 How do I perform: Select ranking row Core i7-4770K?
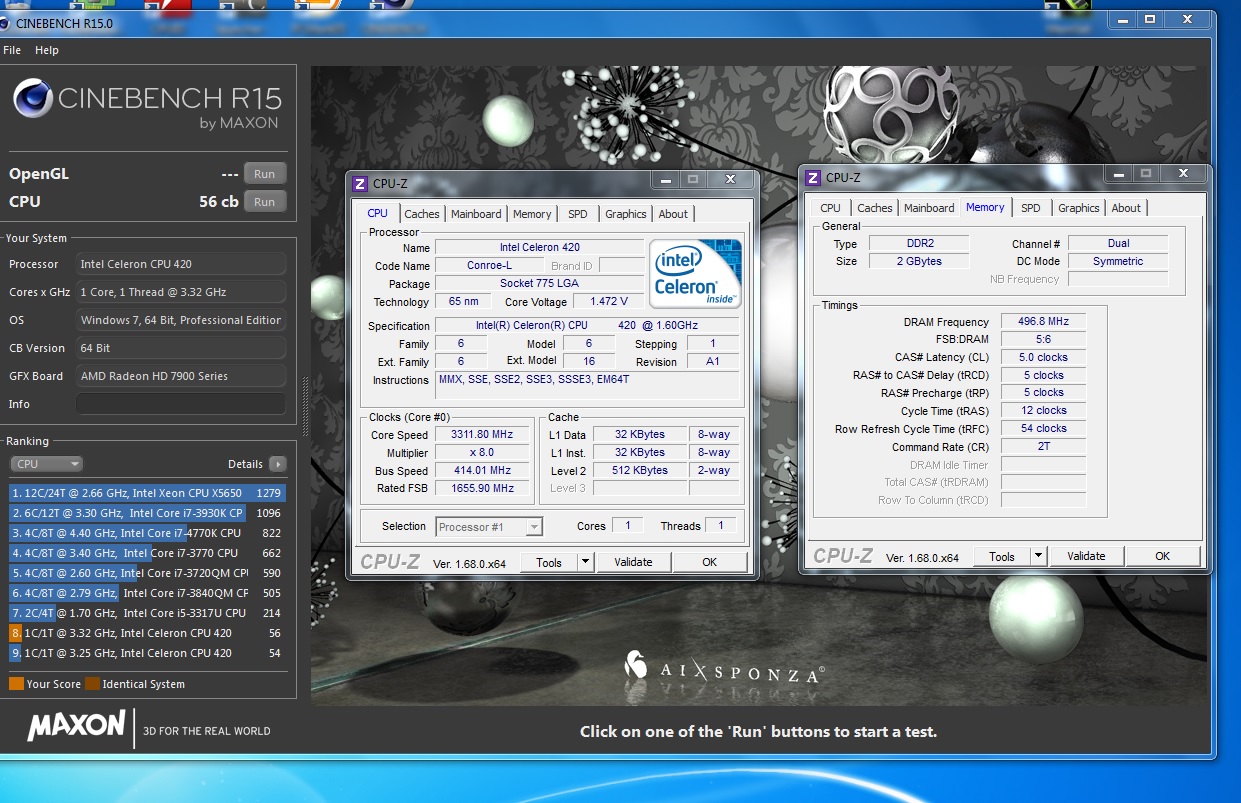[x=148, y=533]
